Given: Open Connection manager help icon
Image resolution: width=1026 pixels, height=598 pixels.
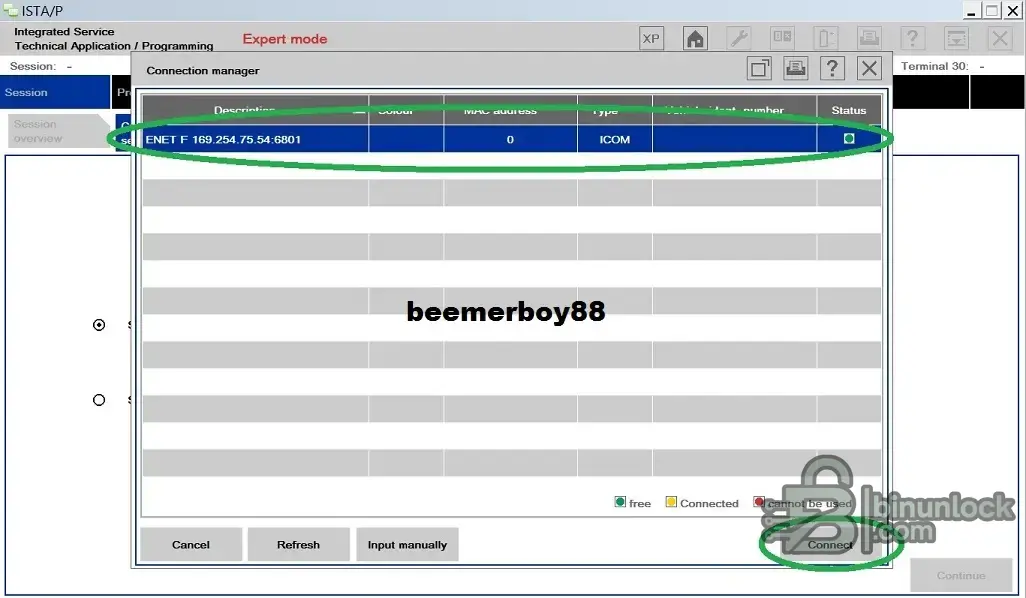Looking at the screenshot, I should pos(832,68).
